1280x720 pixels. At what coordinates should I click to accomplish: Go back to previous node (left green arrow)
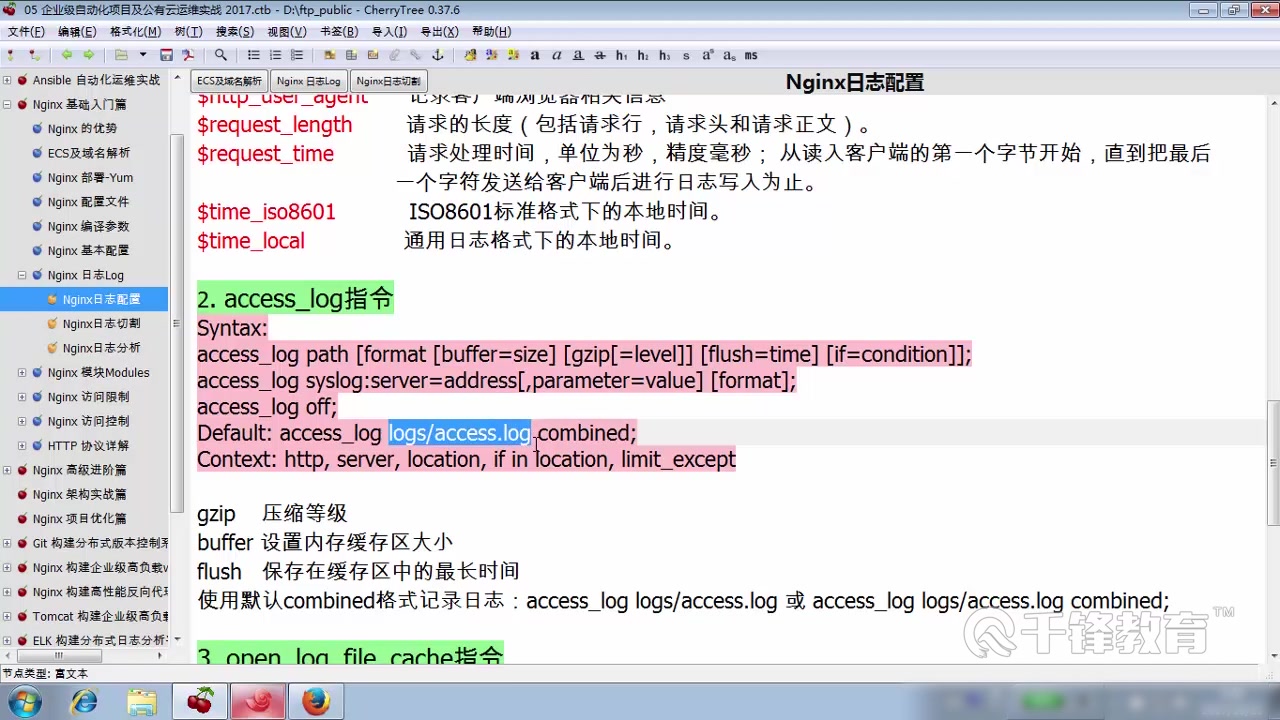tap(67, 55)
